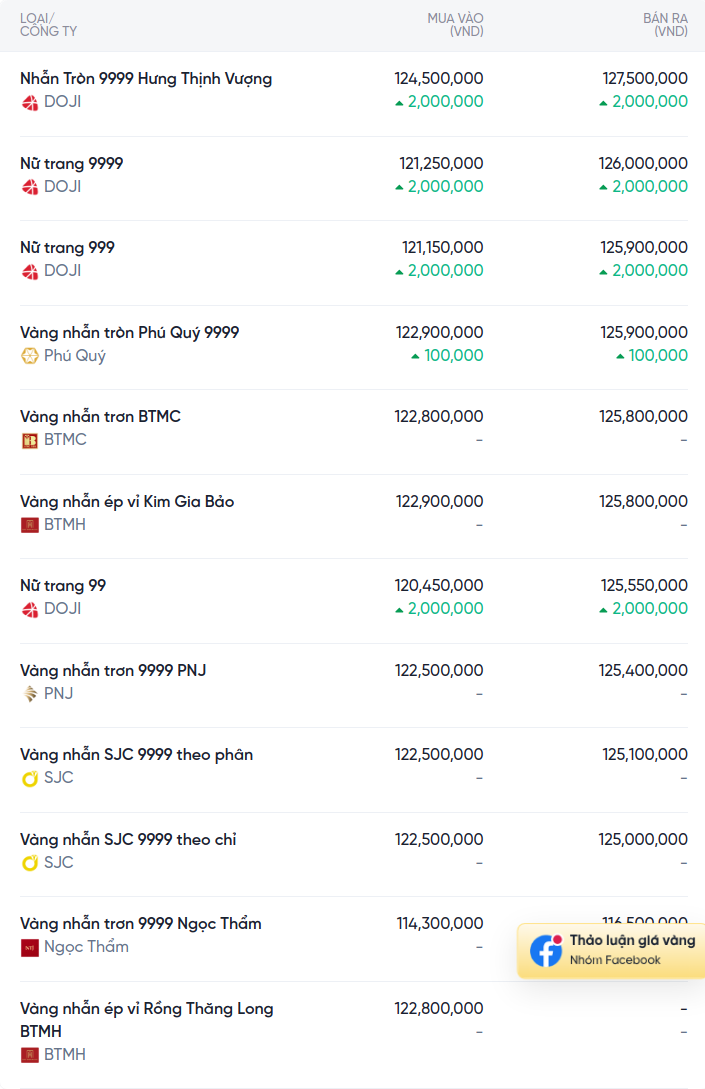705x1089 pixels.
Task: Click Nữ trang 9999 buy price 121,250,000
Action: 441,164
